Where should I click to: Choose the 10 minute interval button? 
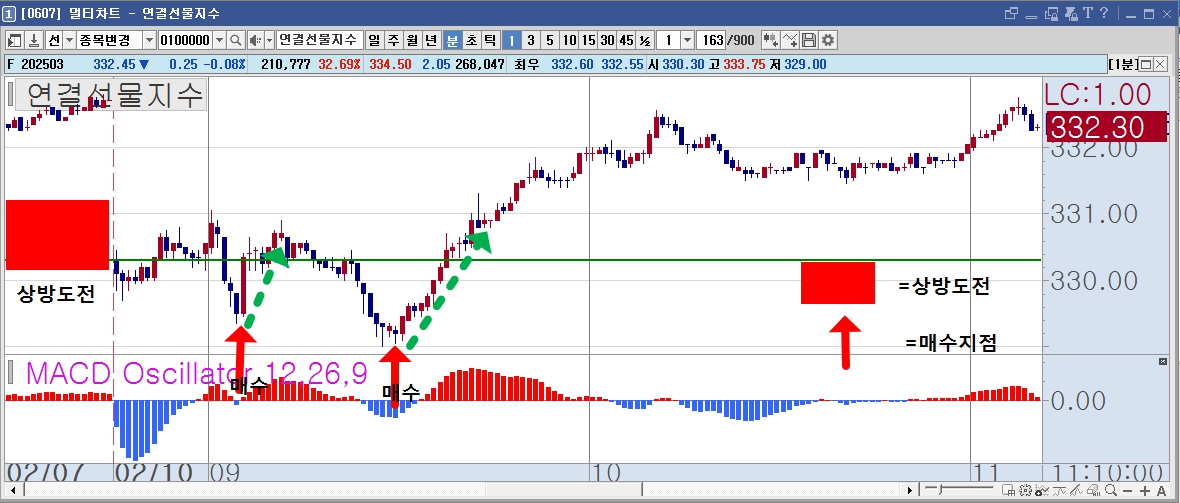click(x=570, y=40)
